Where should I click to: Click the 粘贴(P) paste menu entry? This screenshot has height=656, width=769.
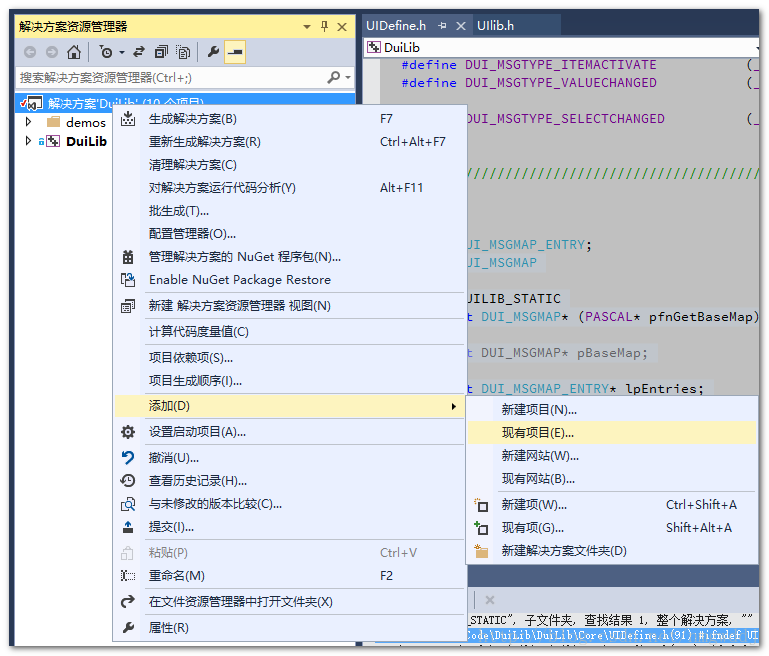click(x=289, y=553)
